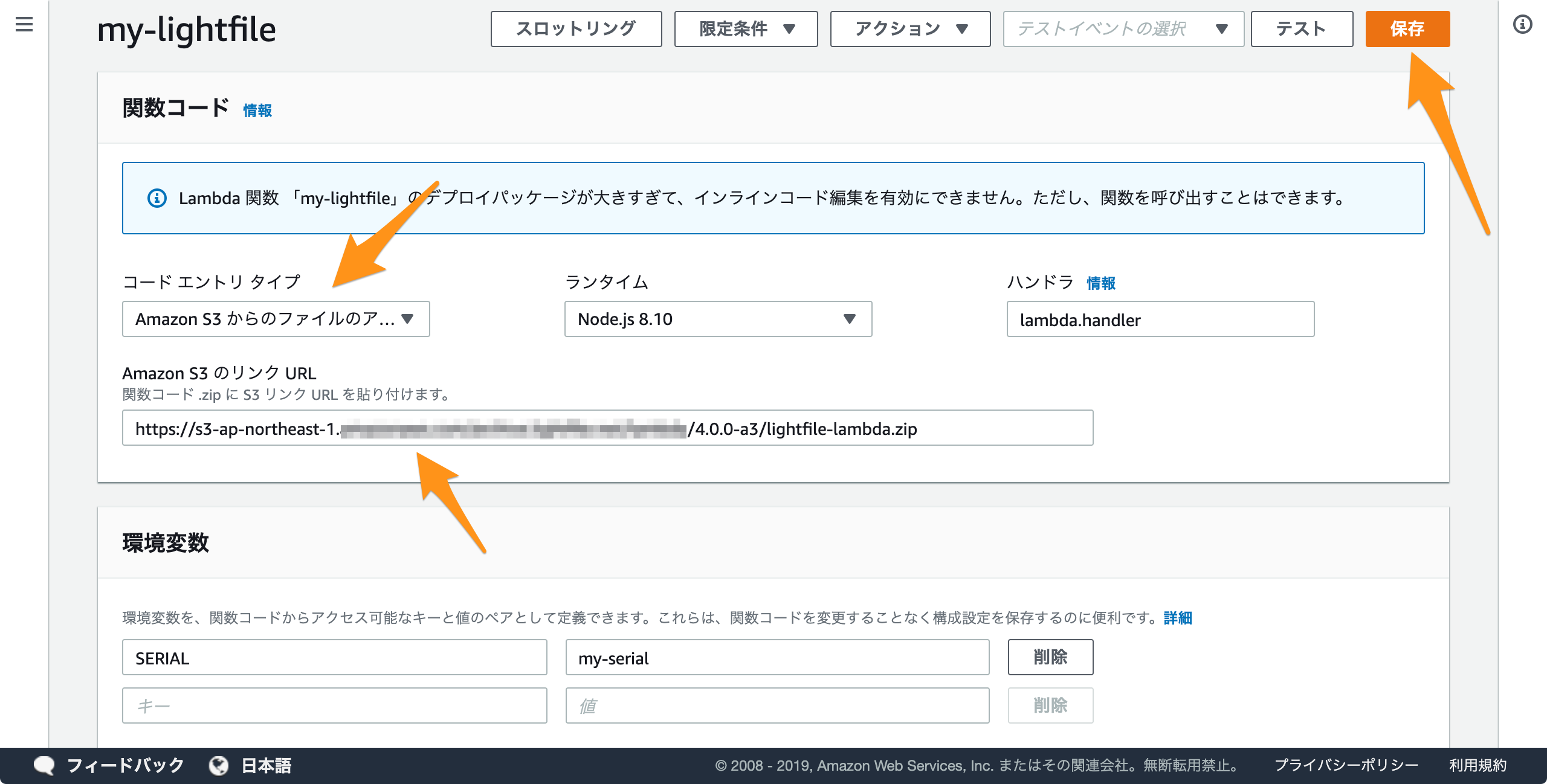Open プライバシーポリシー footer link
The width and height of the screenshot is (1547, 784).
point(1346,765)
